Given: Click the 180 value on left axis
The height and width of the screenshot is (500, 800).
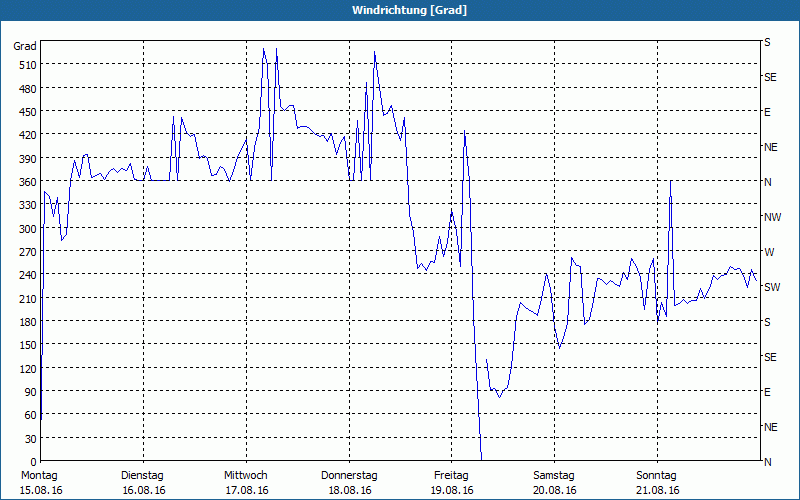Looking at the screenshot, I should pyautogui.click(x=28, y=322).
